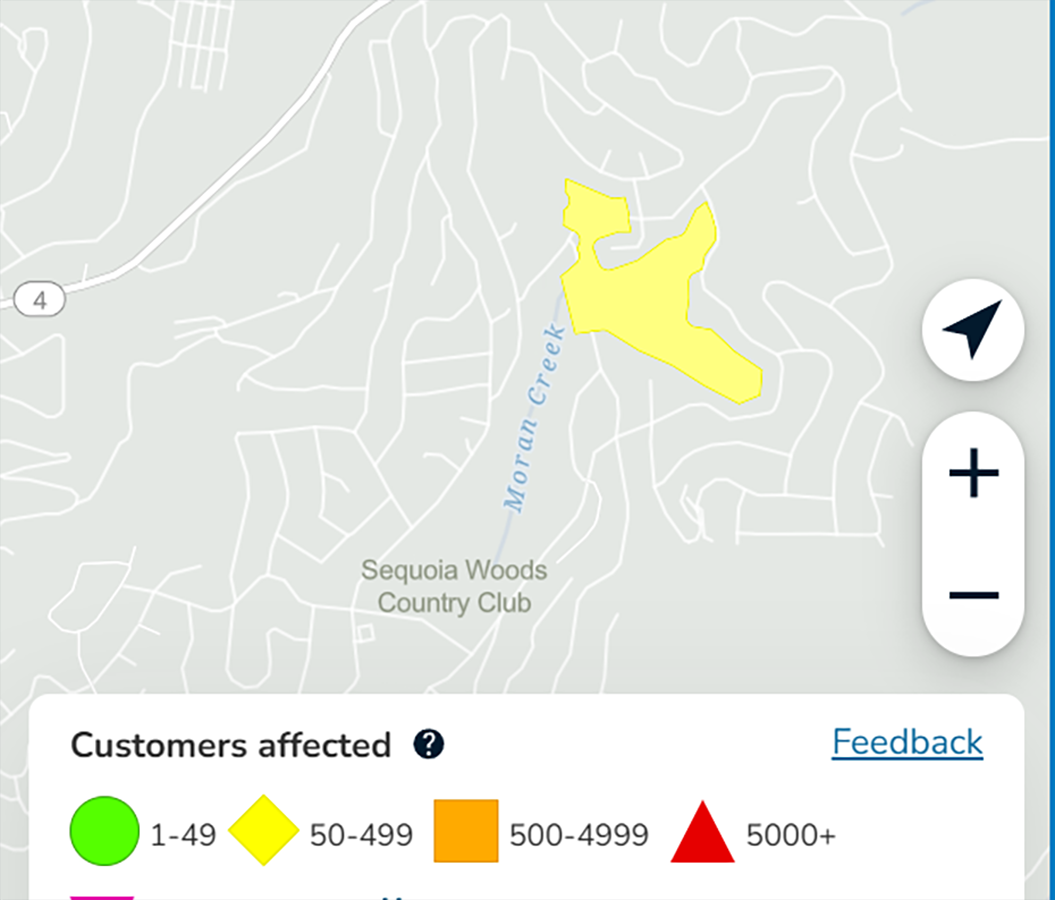Open the Customers affected help icon

click(x=429, y=744)
